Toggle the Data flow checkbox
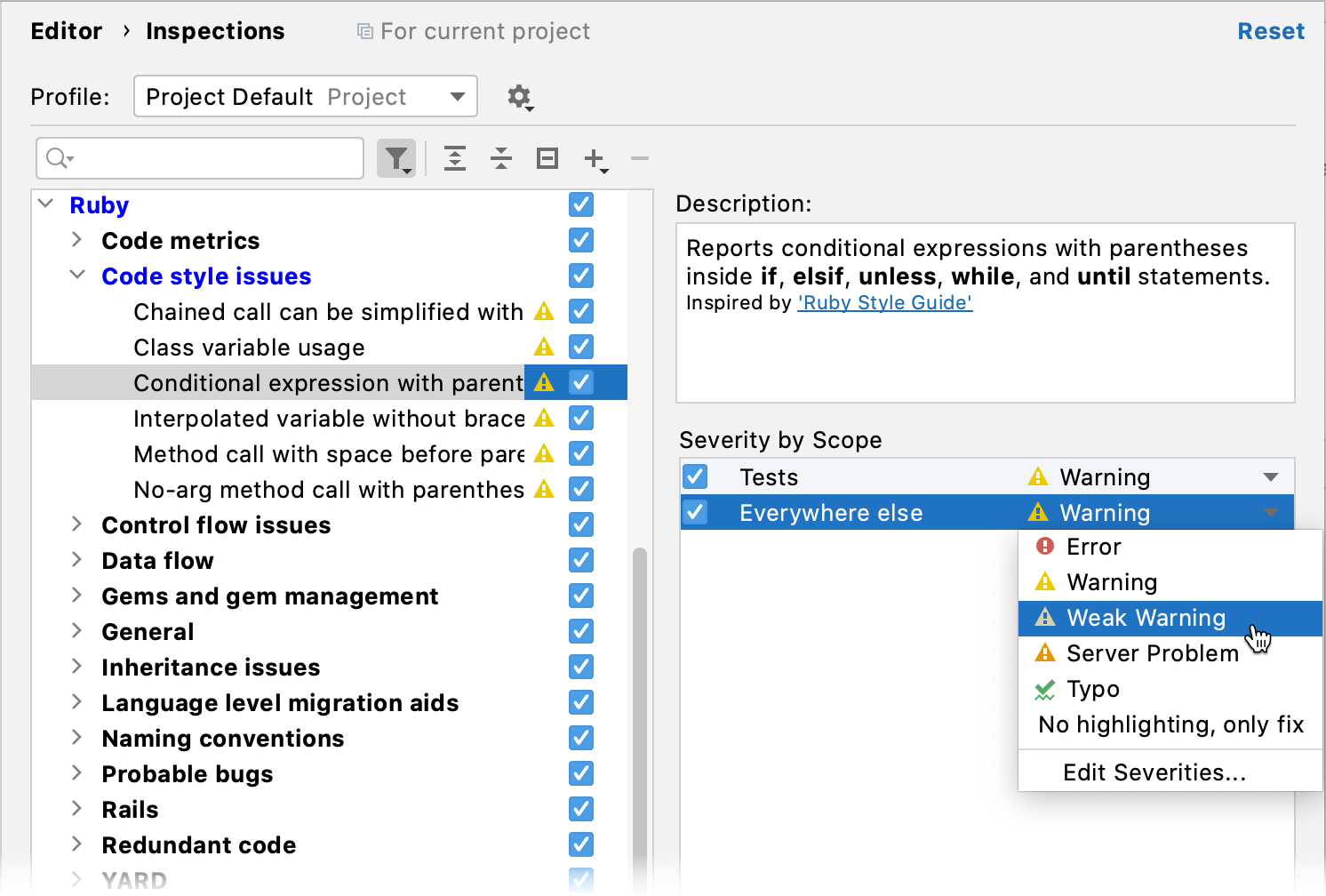Image resolution: width=1326 pixels, height=896 pixels. click(581, 561)
